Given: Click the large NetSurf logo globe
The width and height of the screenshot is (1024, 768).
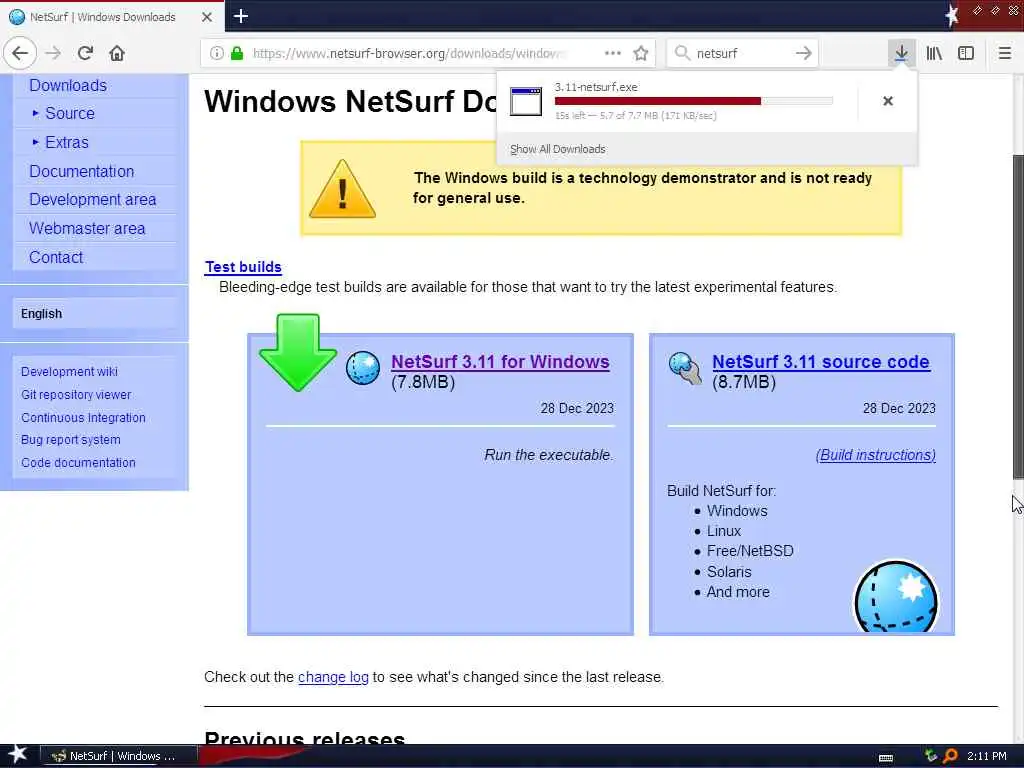Looking at the screenshot, I should (896, 597).
